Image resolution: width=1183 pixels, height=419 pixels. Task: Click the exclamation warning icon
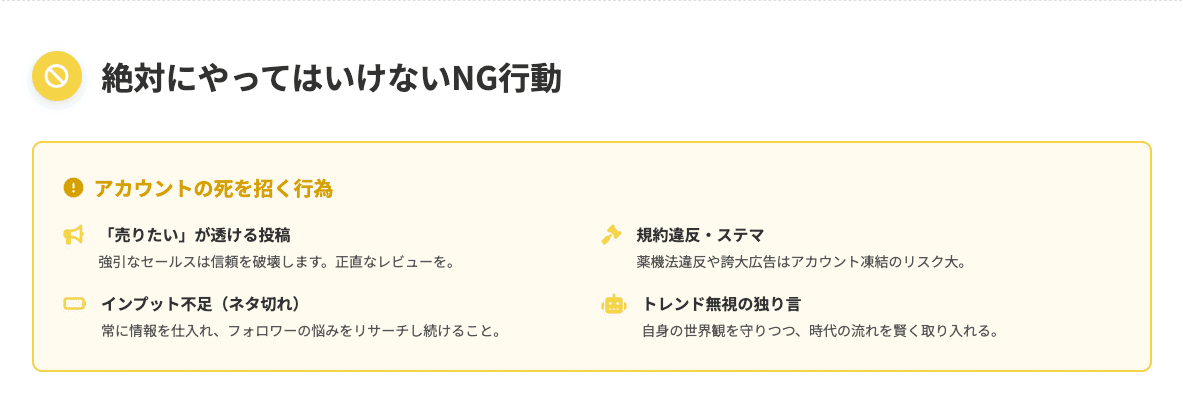pos(73,187)
